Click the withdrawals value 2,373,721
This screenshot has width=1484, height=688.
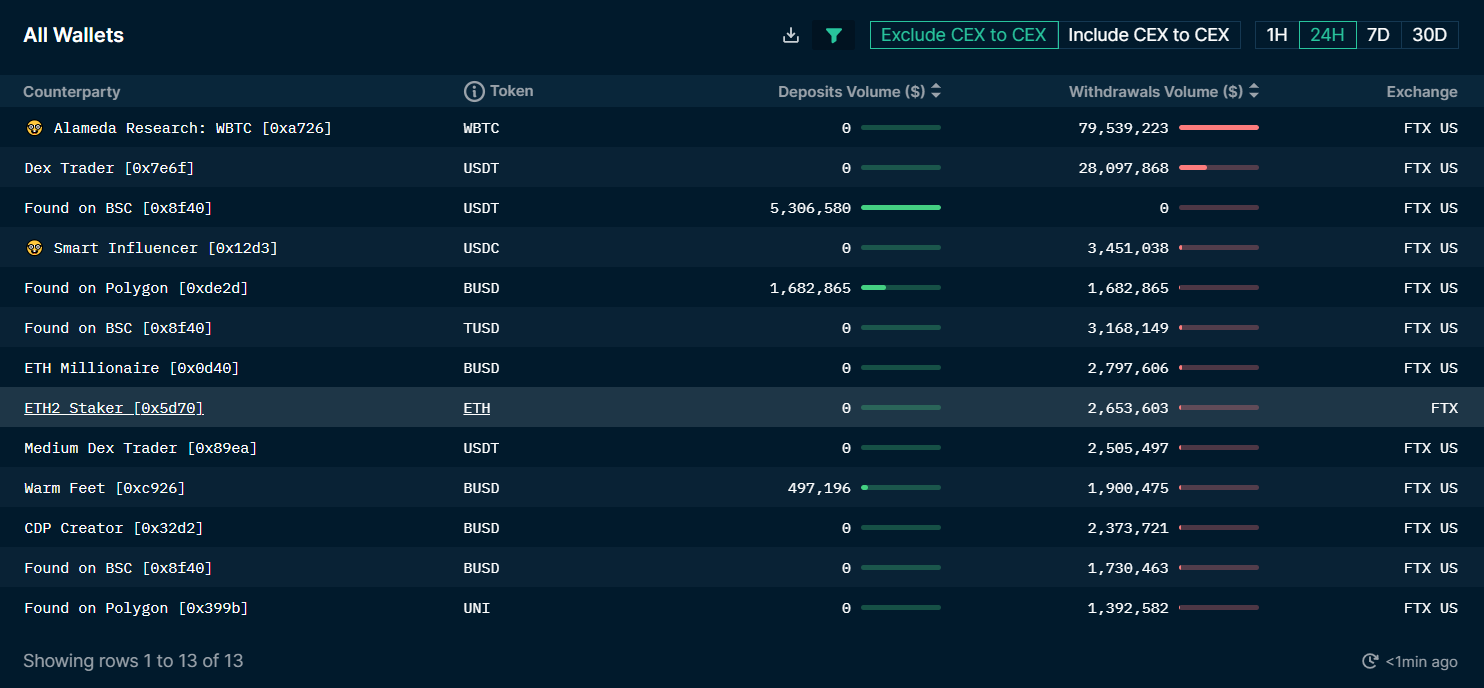(1128, 528)
